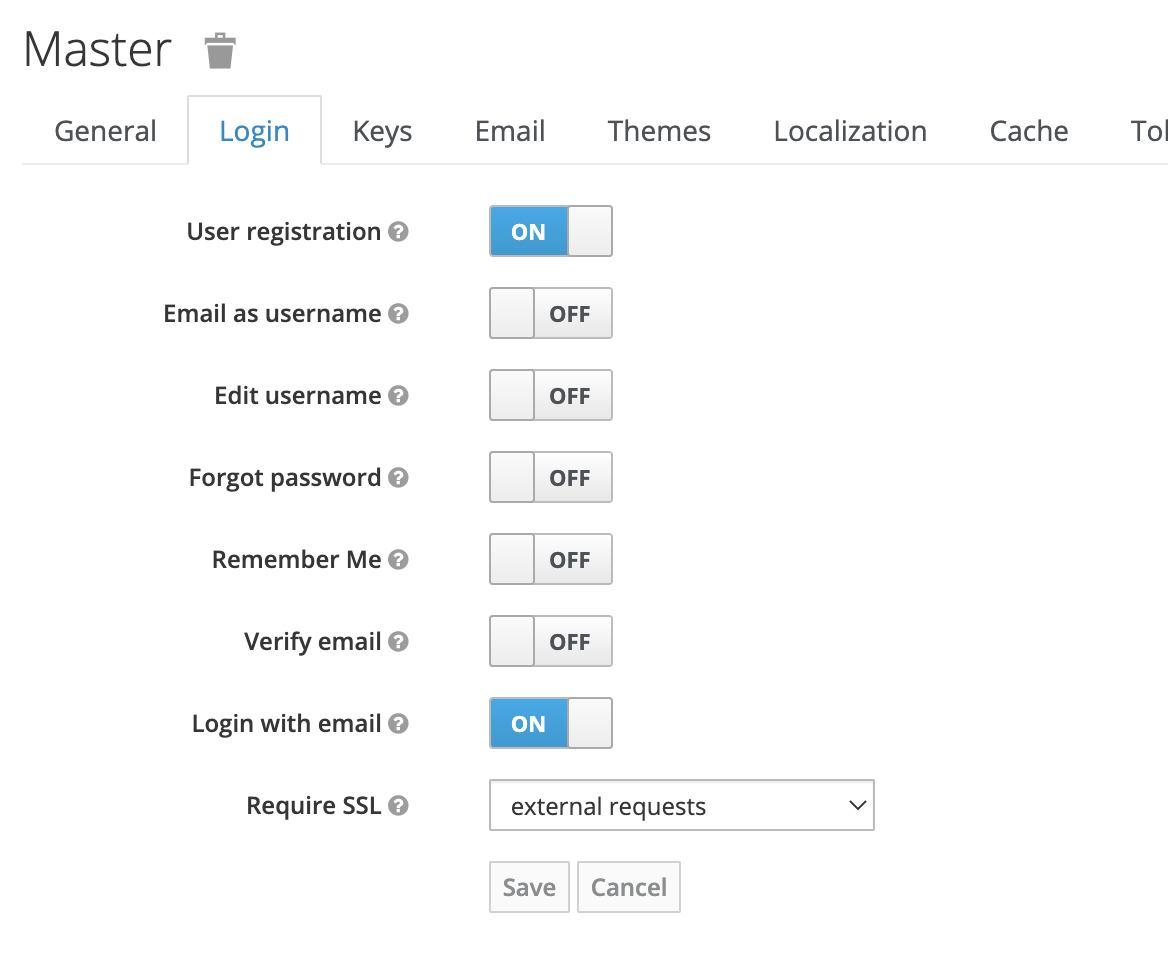Go to the Localization tab
The width and height of the screenshot is (1168, 968).
coord(850,131)
